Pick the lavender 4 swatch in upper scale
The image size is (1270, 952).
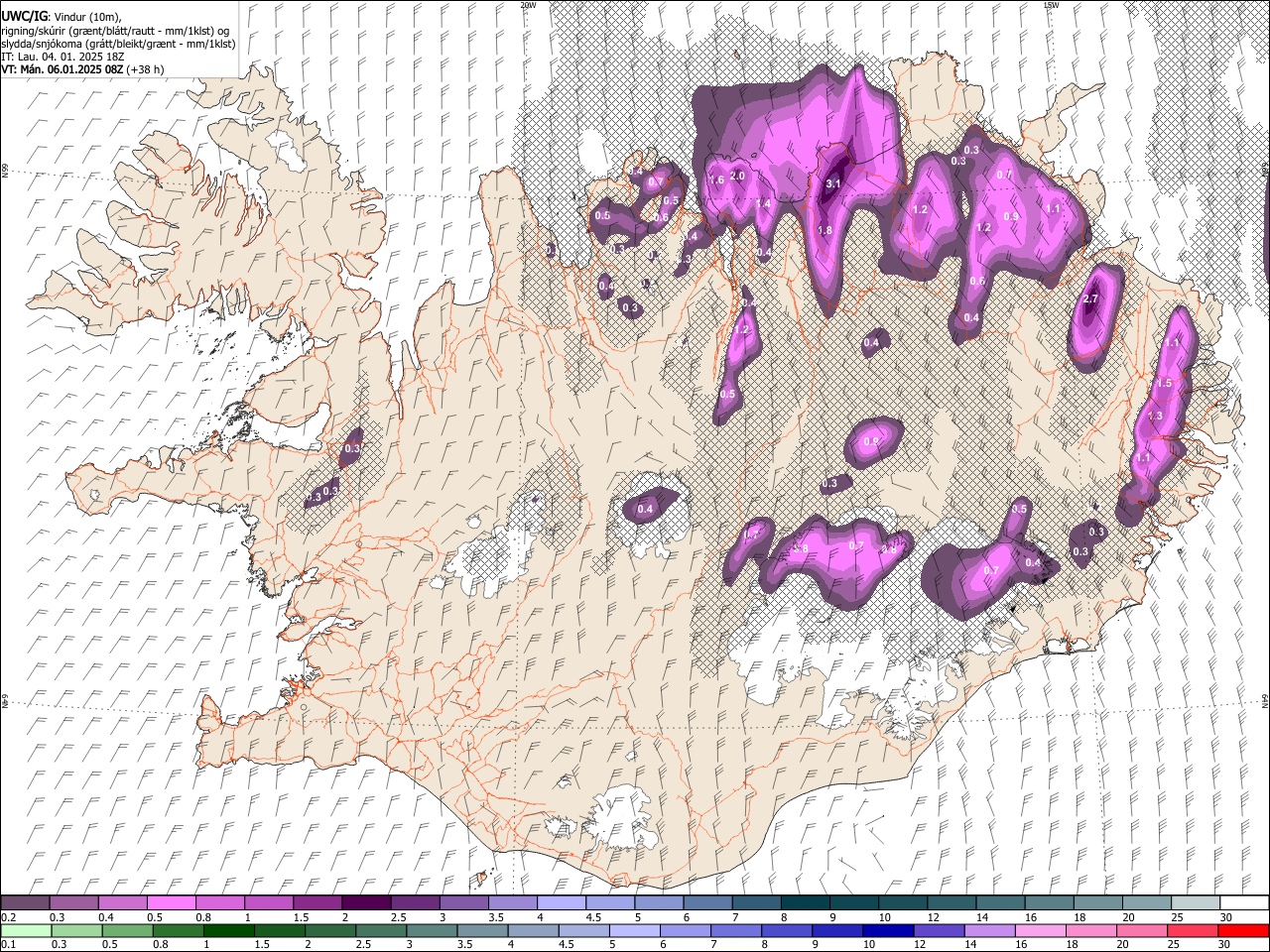[560, 903]
